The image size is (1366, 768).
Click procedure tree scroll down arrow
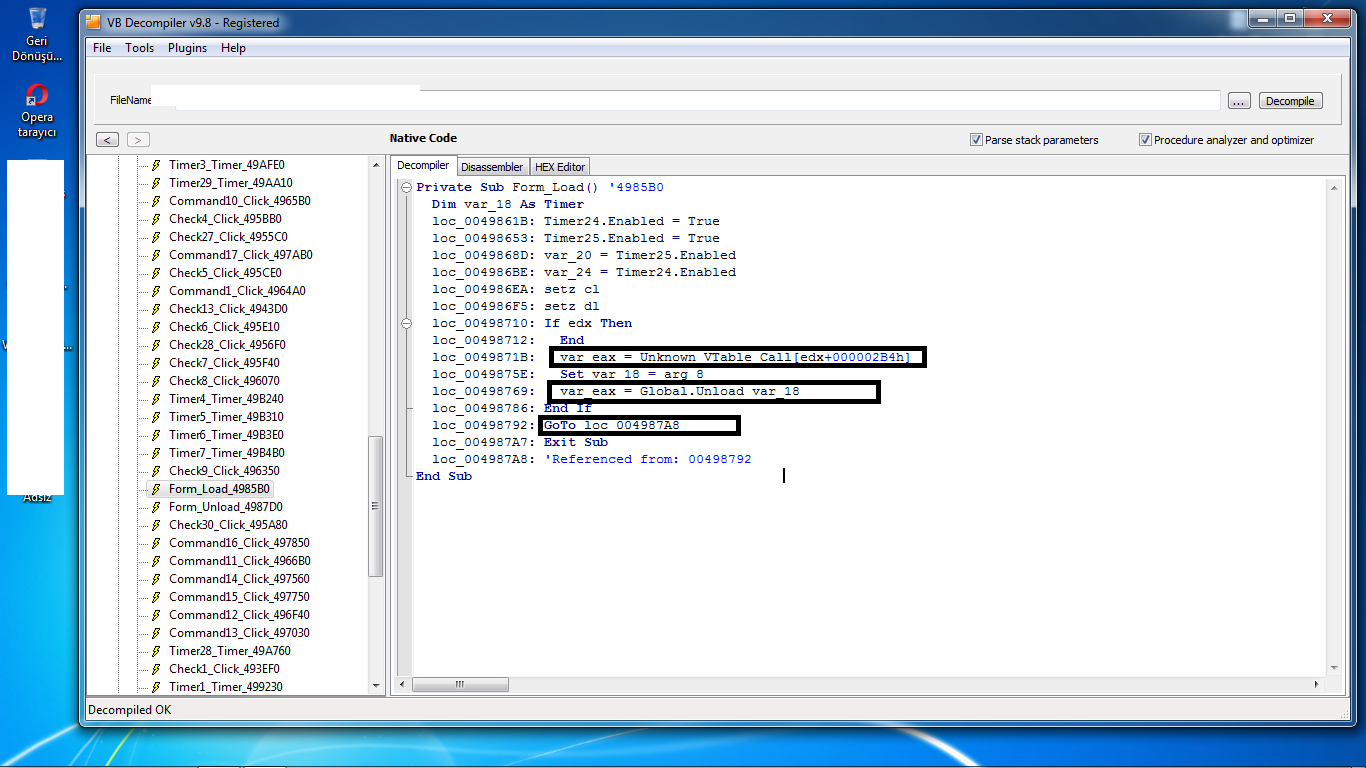click(x=376, y=686)
